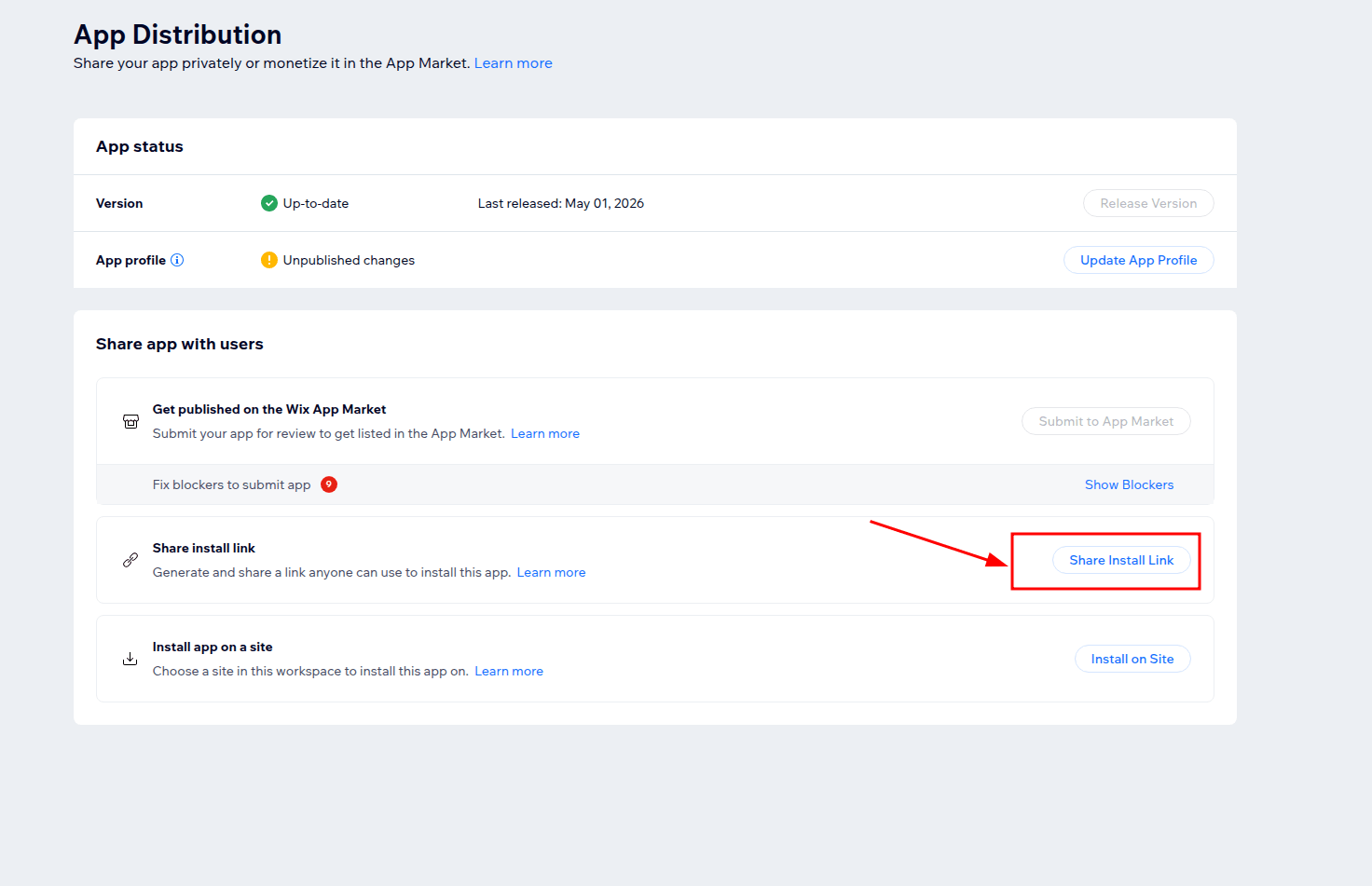Click Submit to App Market button

[1106, 421]
